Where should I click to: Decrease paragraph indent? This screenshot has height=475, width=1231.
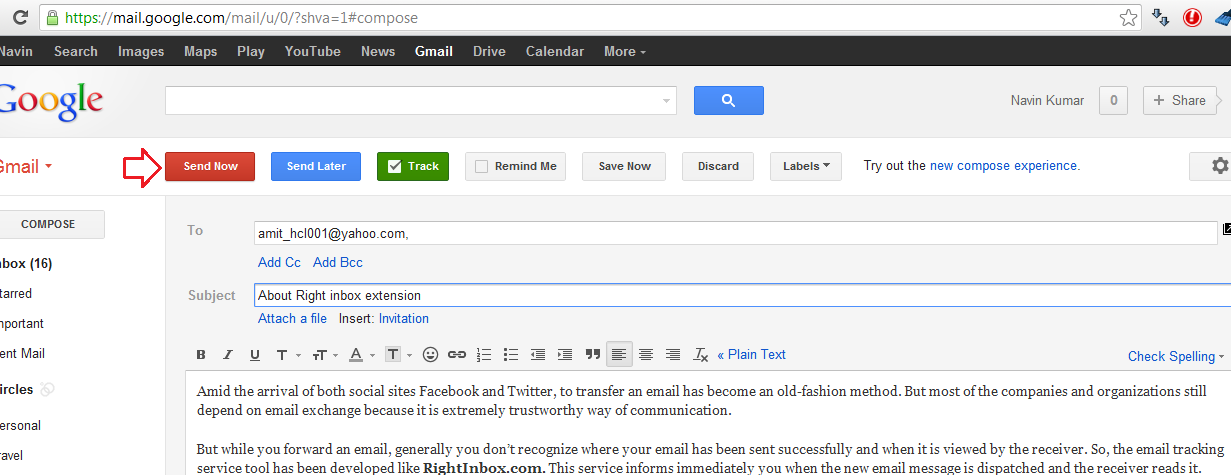[x=538, y=355]
